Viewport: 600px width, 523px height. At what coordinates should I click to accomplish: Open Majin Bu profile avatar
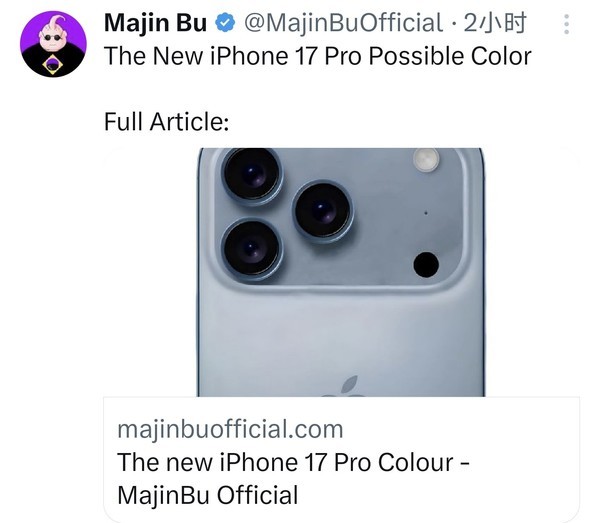pyautogui.click(x=54, y=44)
